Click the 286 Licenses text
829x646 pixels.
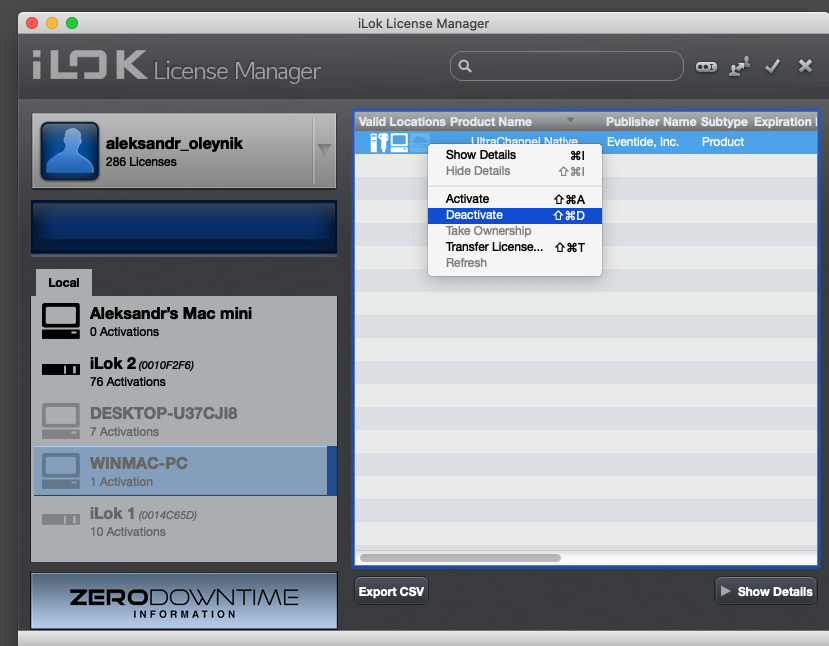point(141,162)
